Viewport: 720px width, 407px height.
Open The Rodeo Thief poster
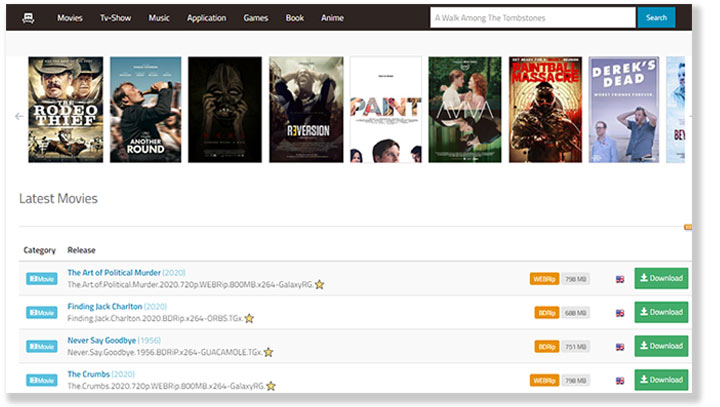pos(66,109)
